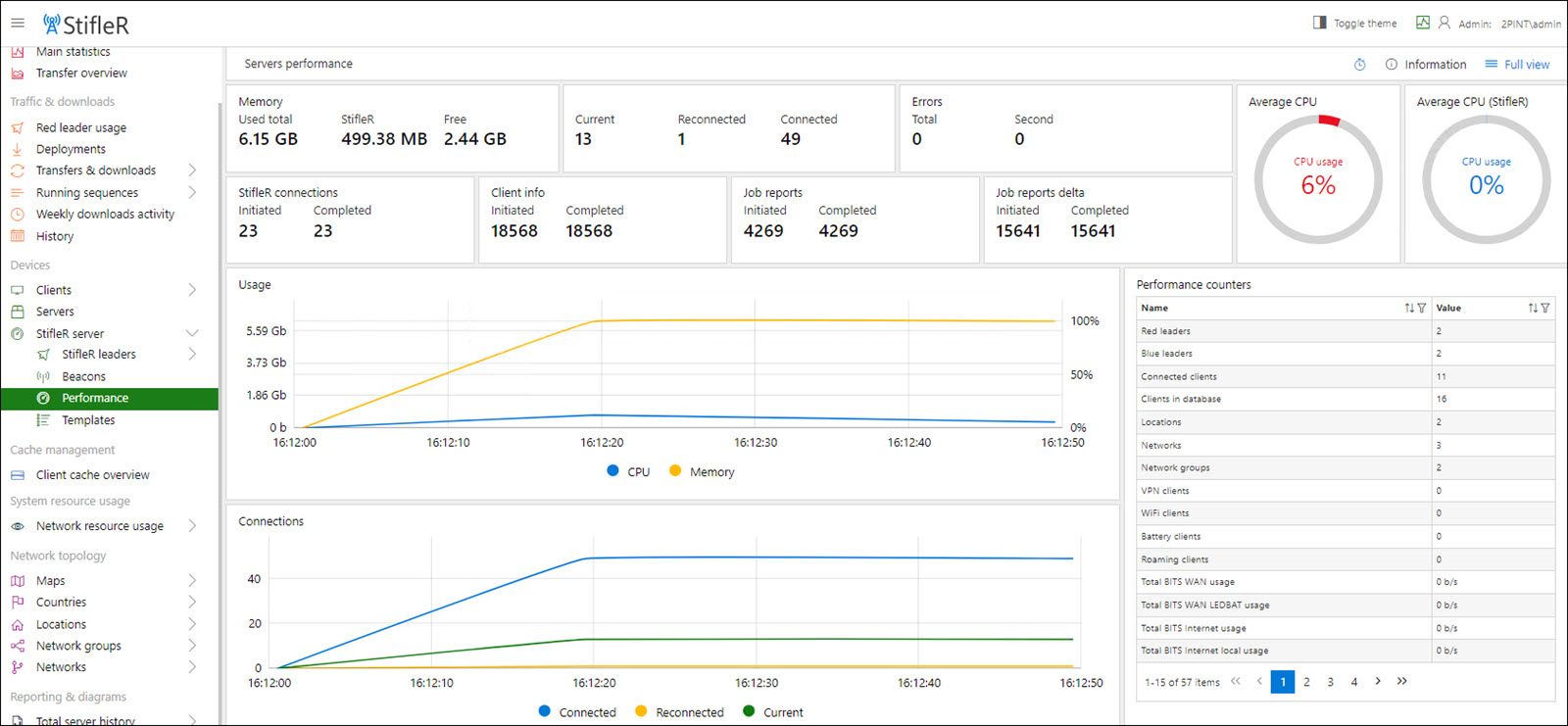Expand Transfers & downloads submenu
Viewport: 1568px width, 726px height.
click(x=192, y=170)
